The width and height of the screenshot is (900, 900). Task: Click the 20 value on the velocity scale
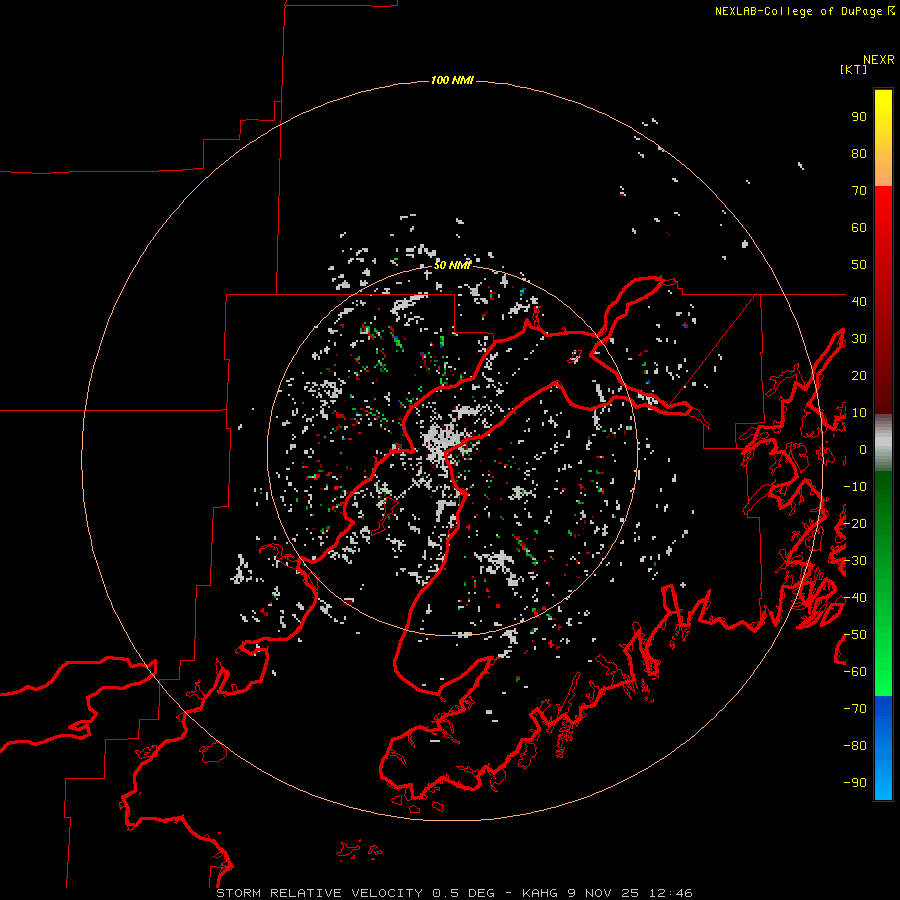859,375
